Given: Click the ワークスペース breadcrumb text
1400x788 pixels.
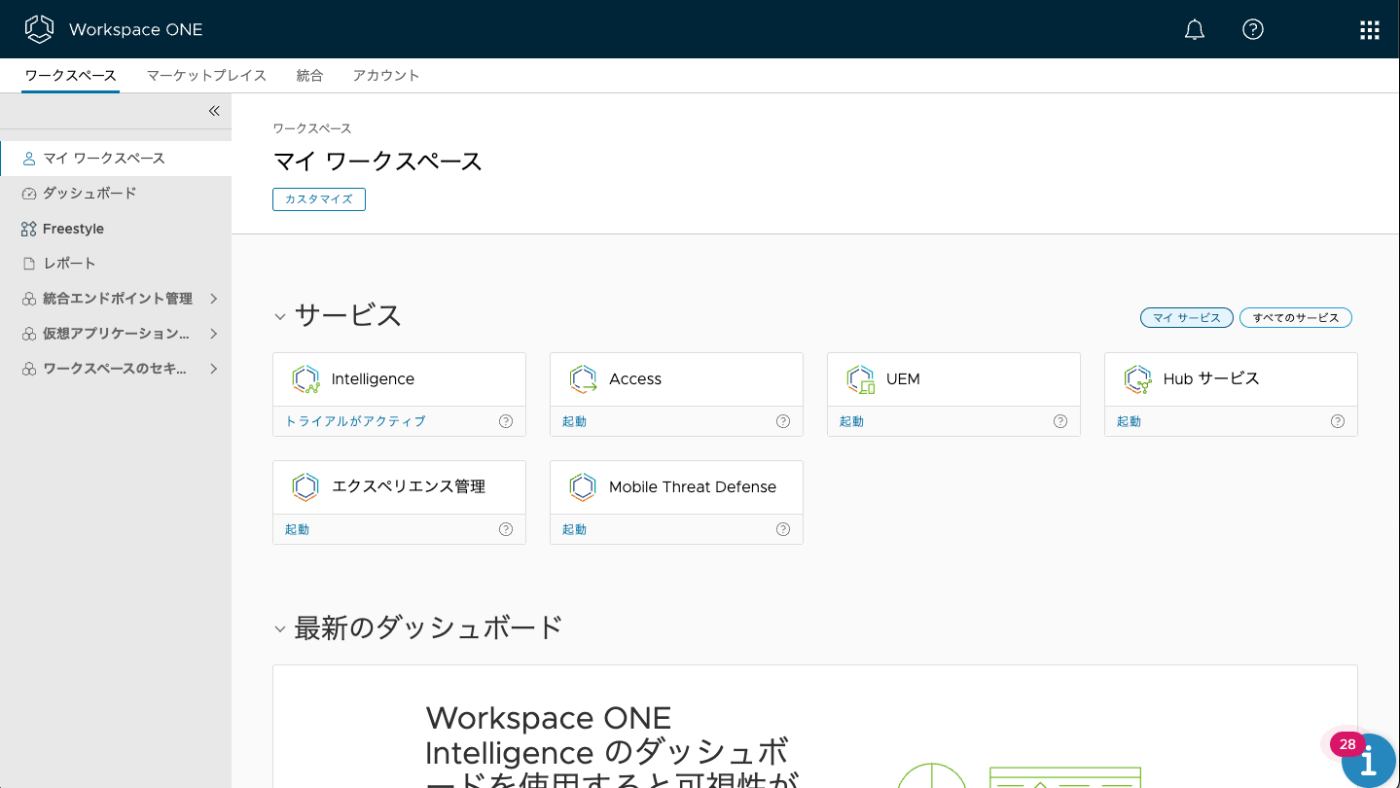Looking at the screenshot, I should tap(312, 128).
